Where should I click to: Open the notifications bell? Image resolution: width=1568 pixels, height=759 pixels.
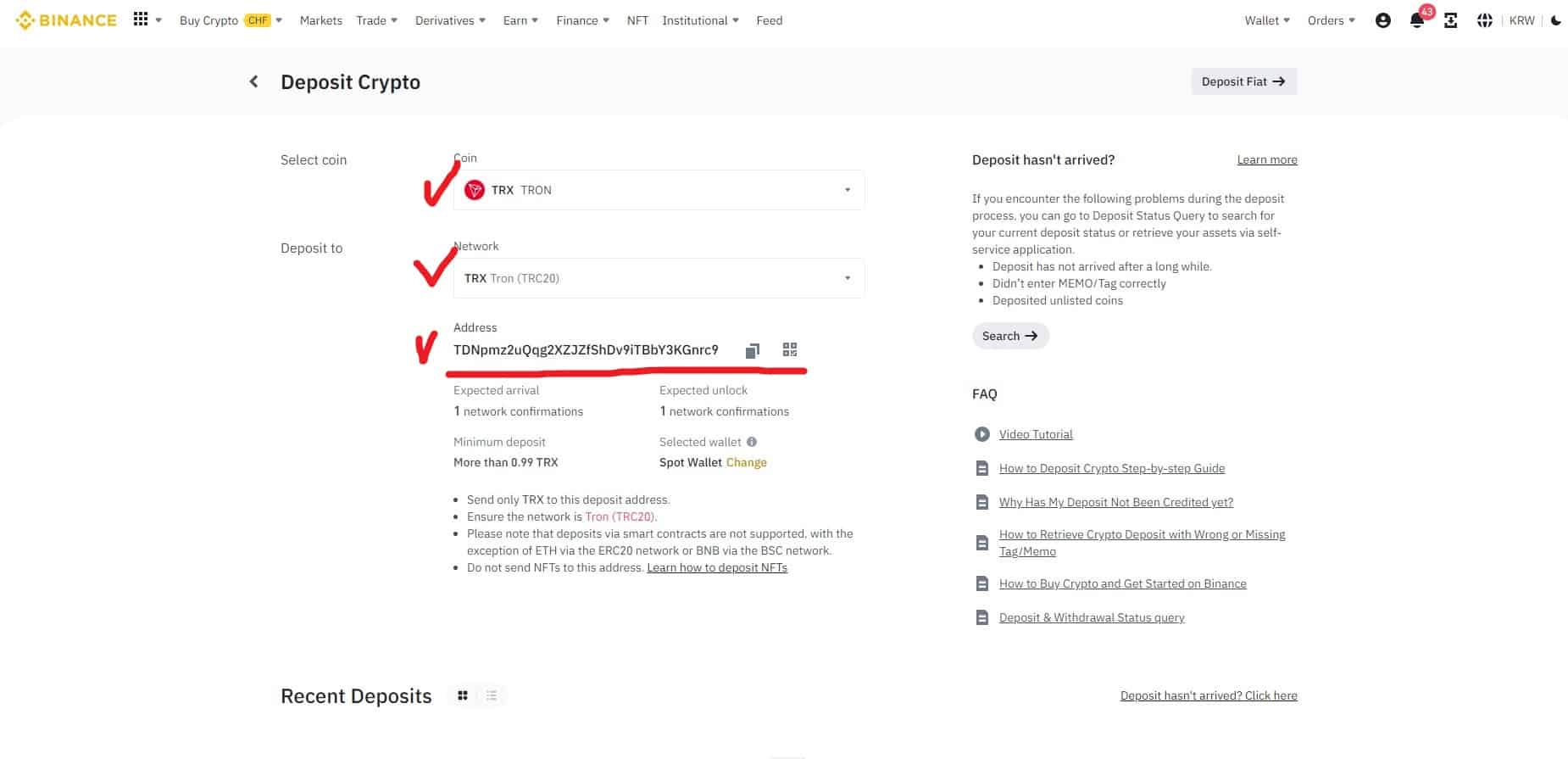click(x=1416, y=20)
